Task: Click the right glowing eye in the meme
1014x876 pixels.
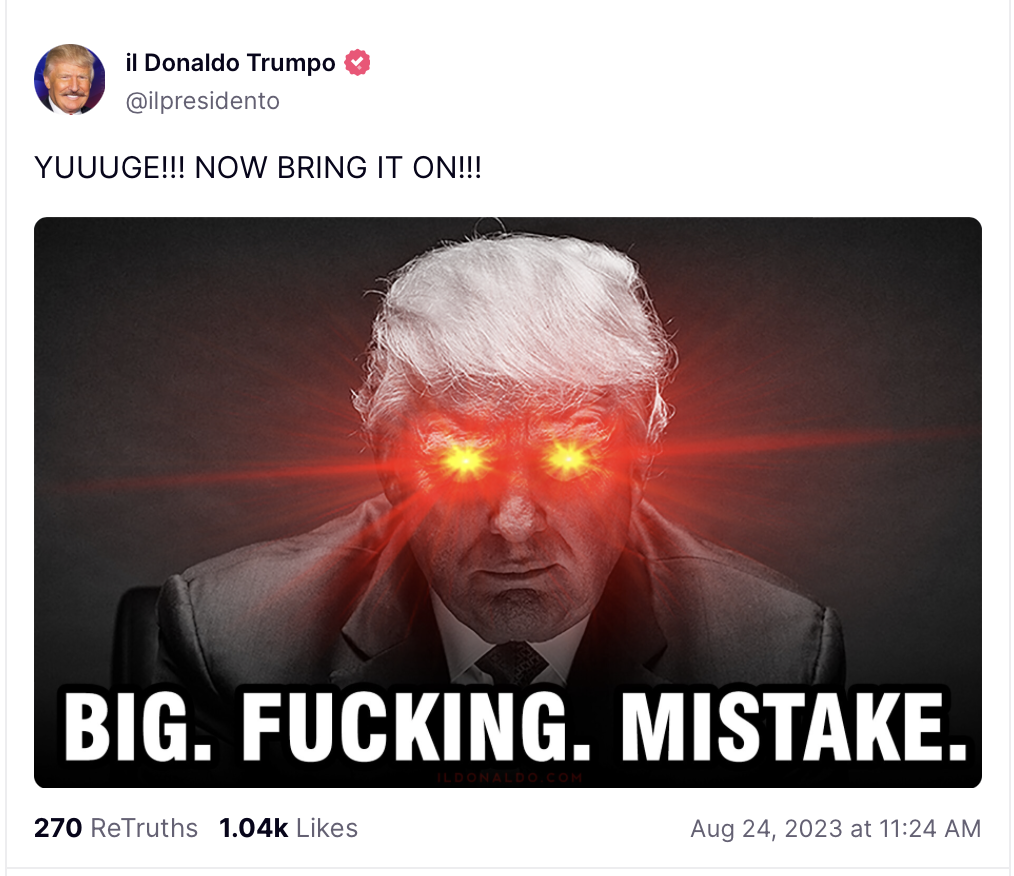Action: (568, 459)
